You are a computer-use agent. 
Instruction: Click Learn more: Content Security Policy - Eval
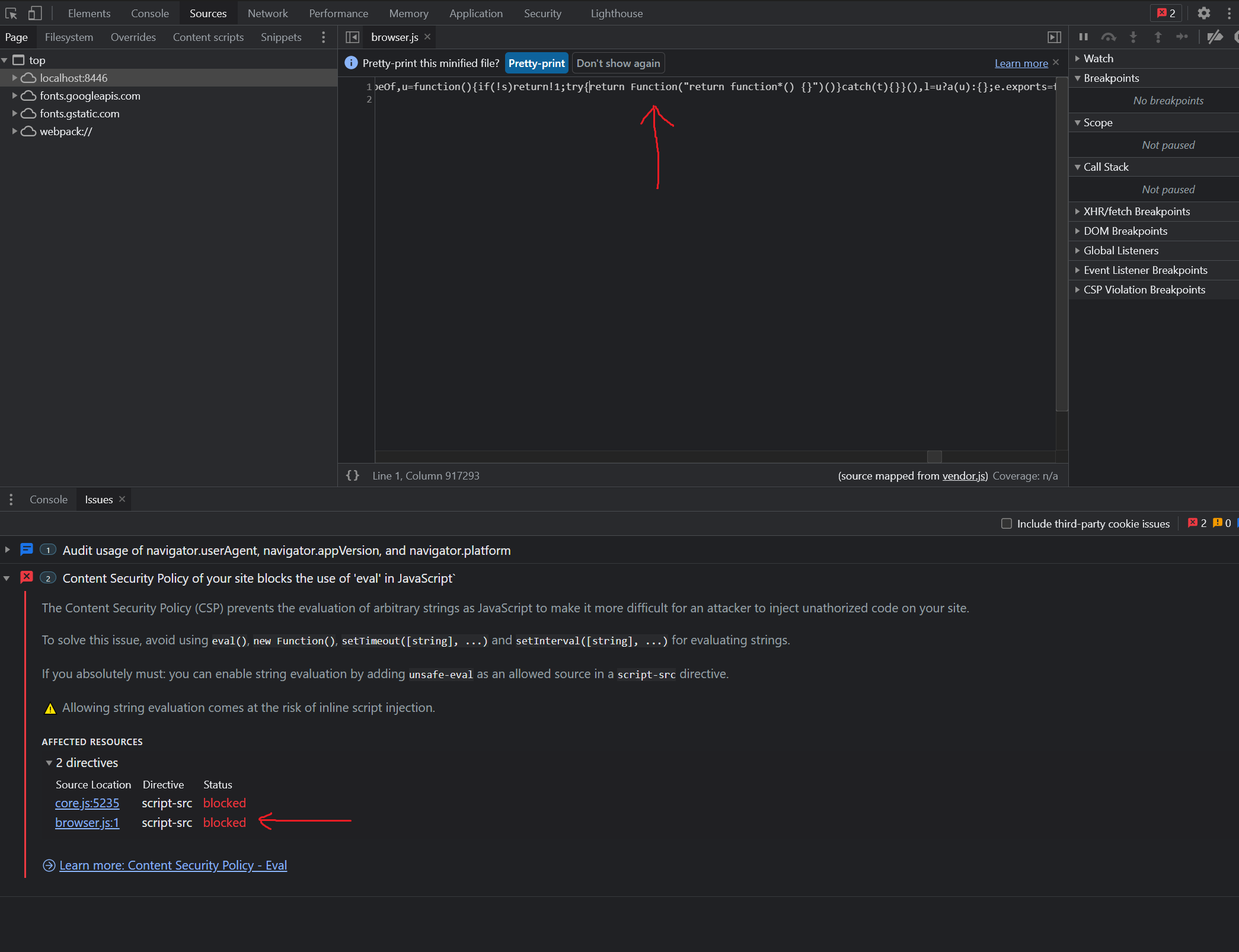click(173, 865)
